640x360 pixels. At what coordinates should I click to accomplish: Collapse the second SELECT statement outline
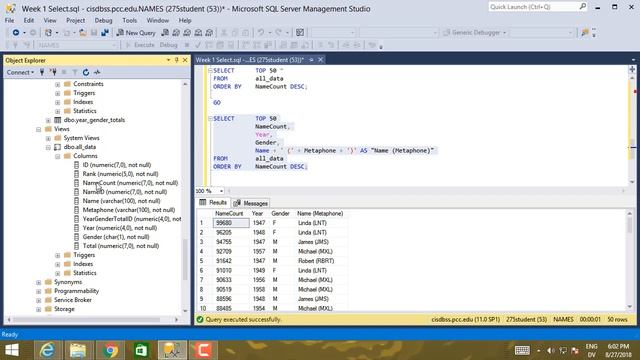coord(210,118)
